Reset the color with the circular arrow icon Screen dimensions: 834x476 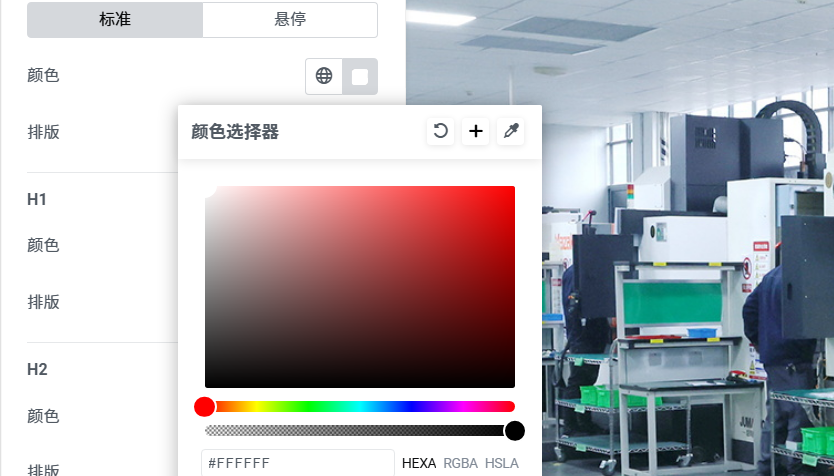point(440,131)
